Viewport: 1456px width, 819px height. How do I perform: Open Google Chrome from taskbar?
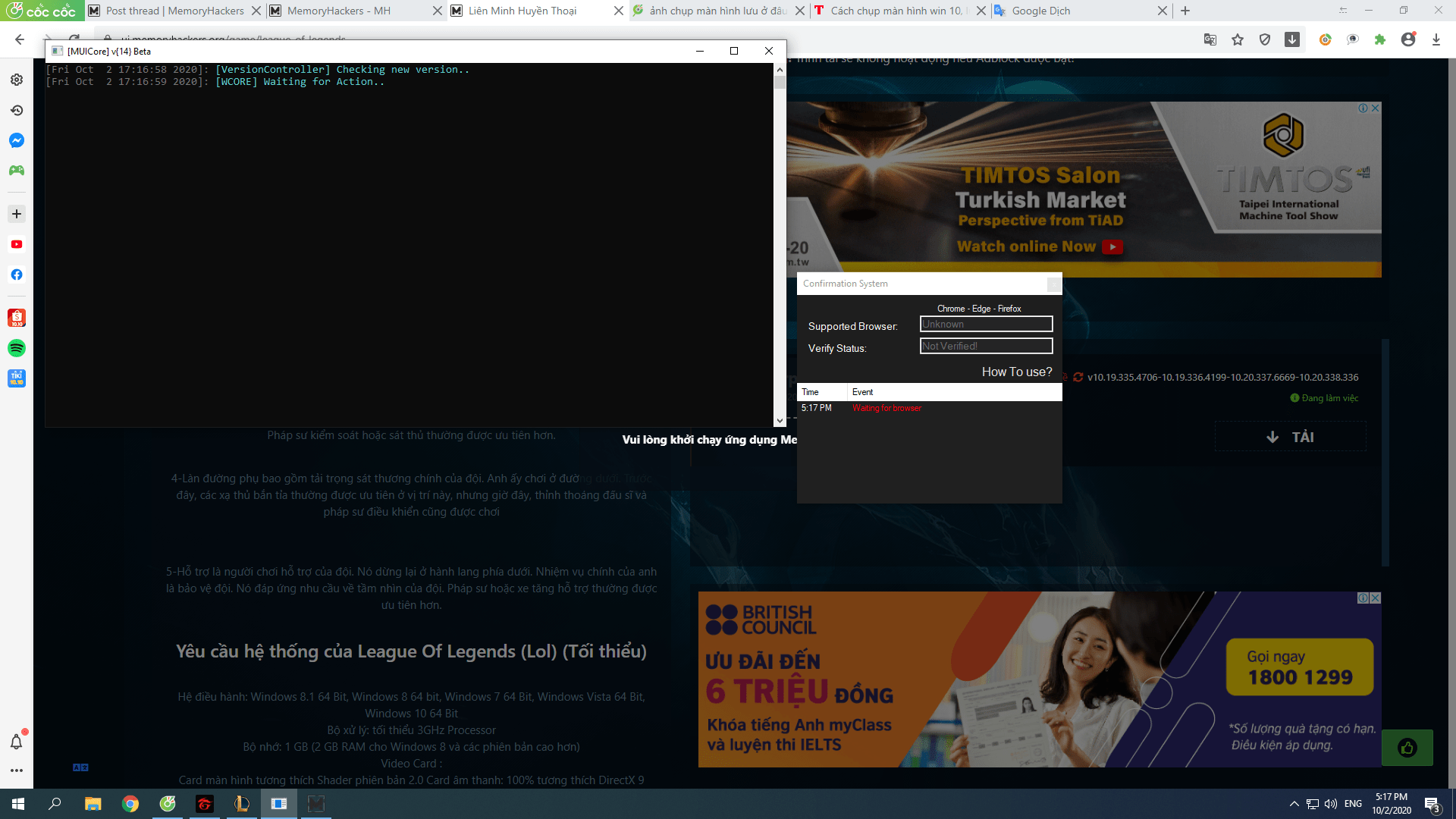point(130,804)
